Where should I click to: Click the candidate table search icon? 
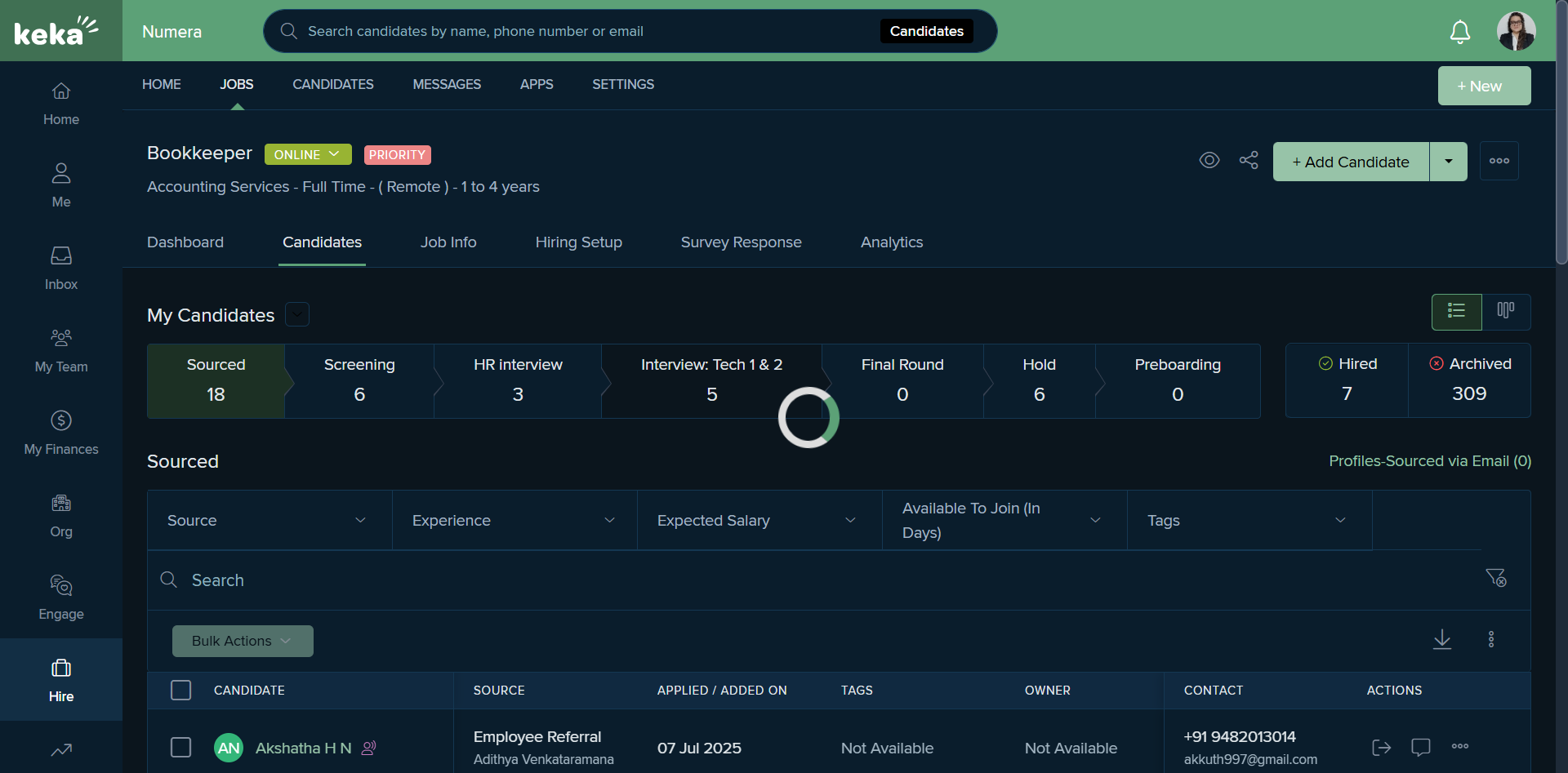(169, 580)
